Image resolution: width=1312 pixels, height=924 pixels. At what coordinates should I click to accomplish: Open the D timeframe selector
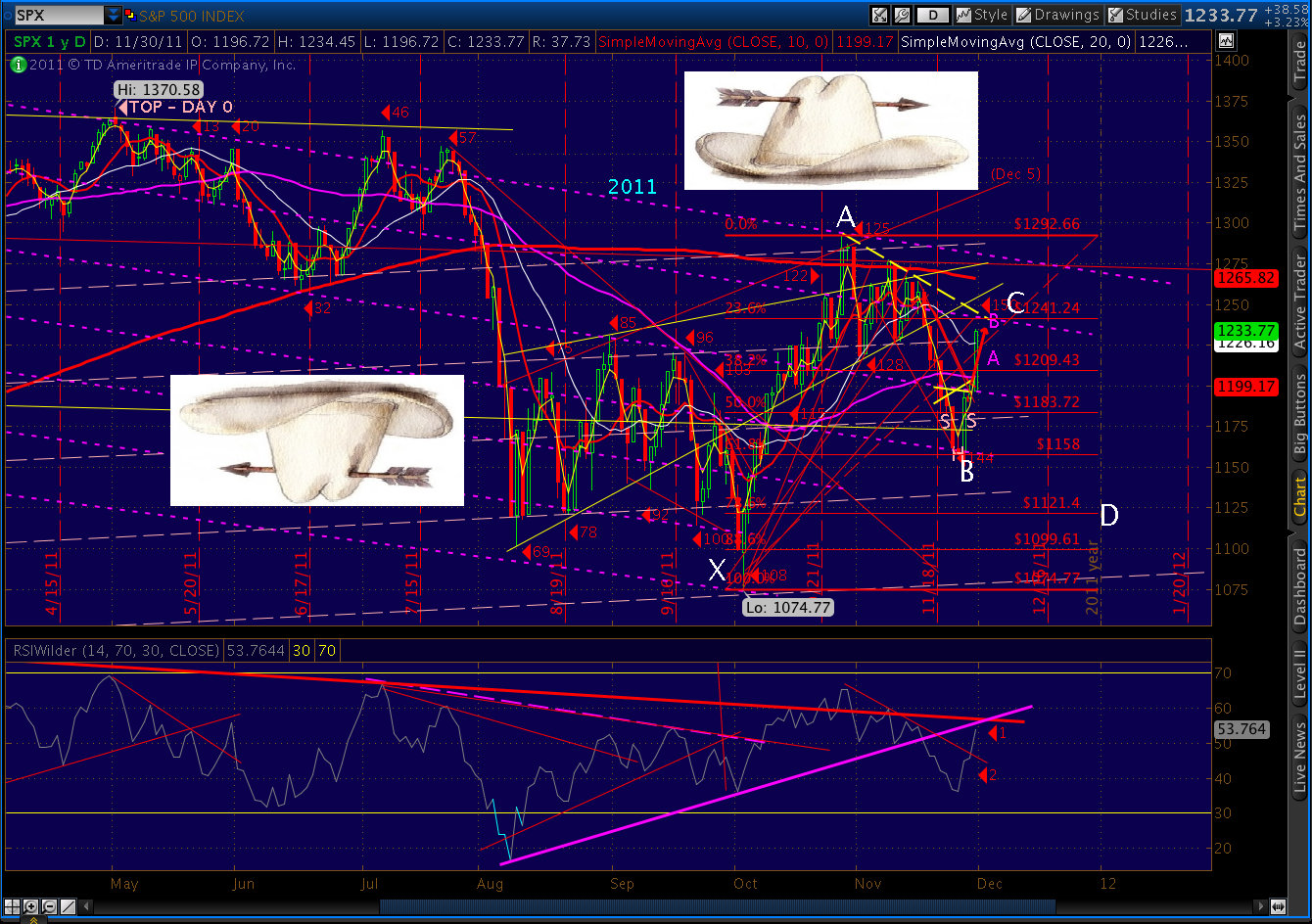point(933,15)
